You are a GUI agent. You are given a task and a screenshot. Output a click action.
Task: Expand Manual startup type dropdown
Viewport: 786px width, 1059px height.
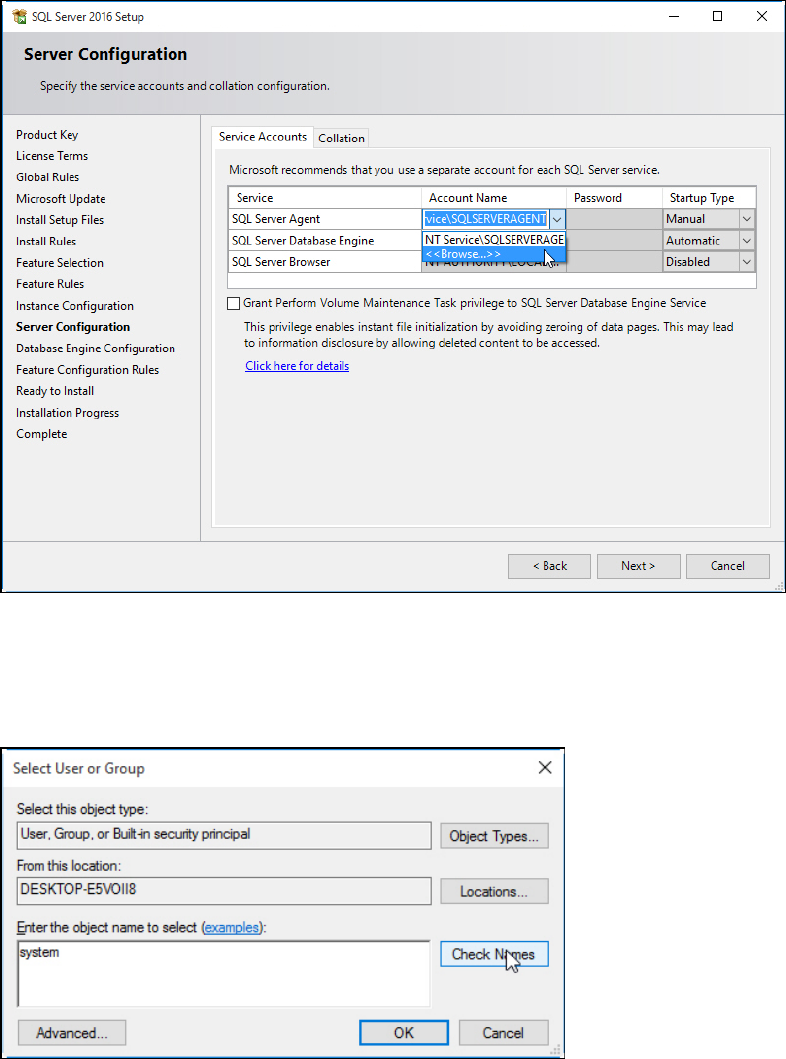coord(746,219)
